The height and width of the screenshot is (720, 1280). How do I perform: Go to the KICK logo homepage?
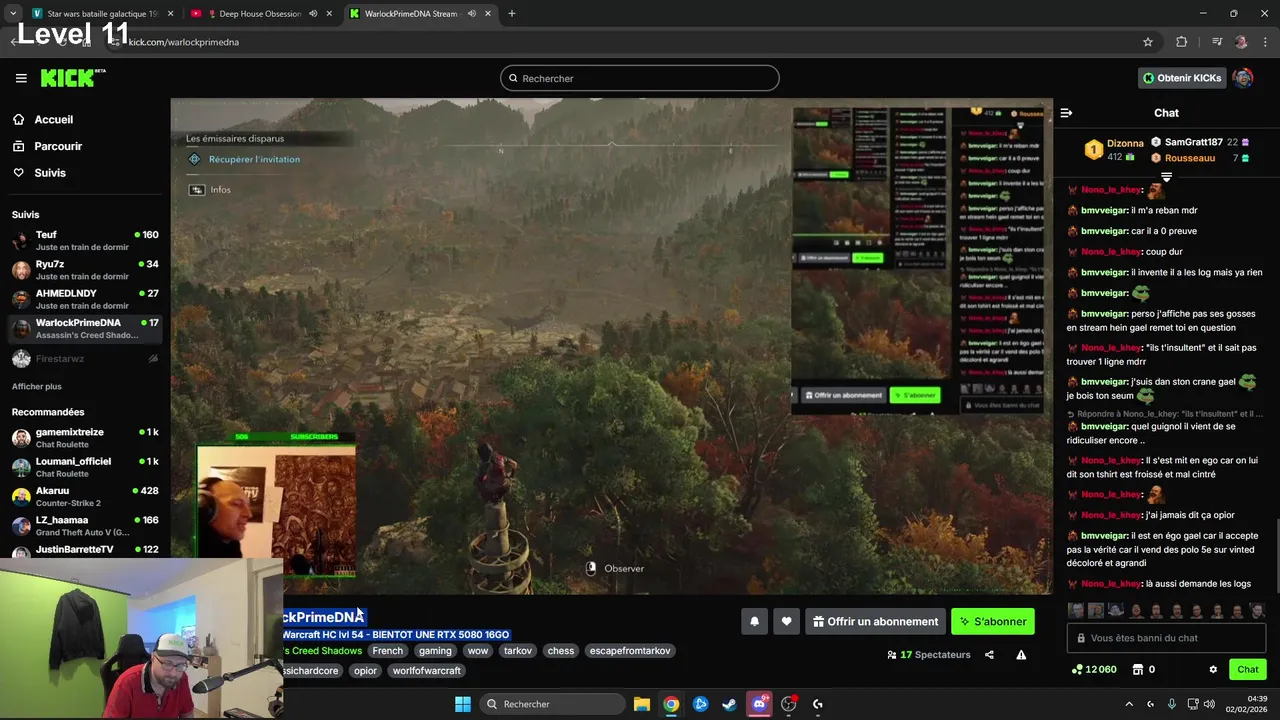tap(72, 78)
